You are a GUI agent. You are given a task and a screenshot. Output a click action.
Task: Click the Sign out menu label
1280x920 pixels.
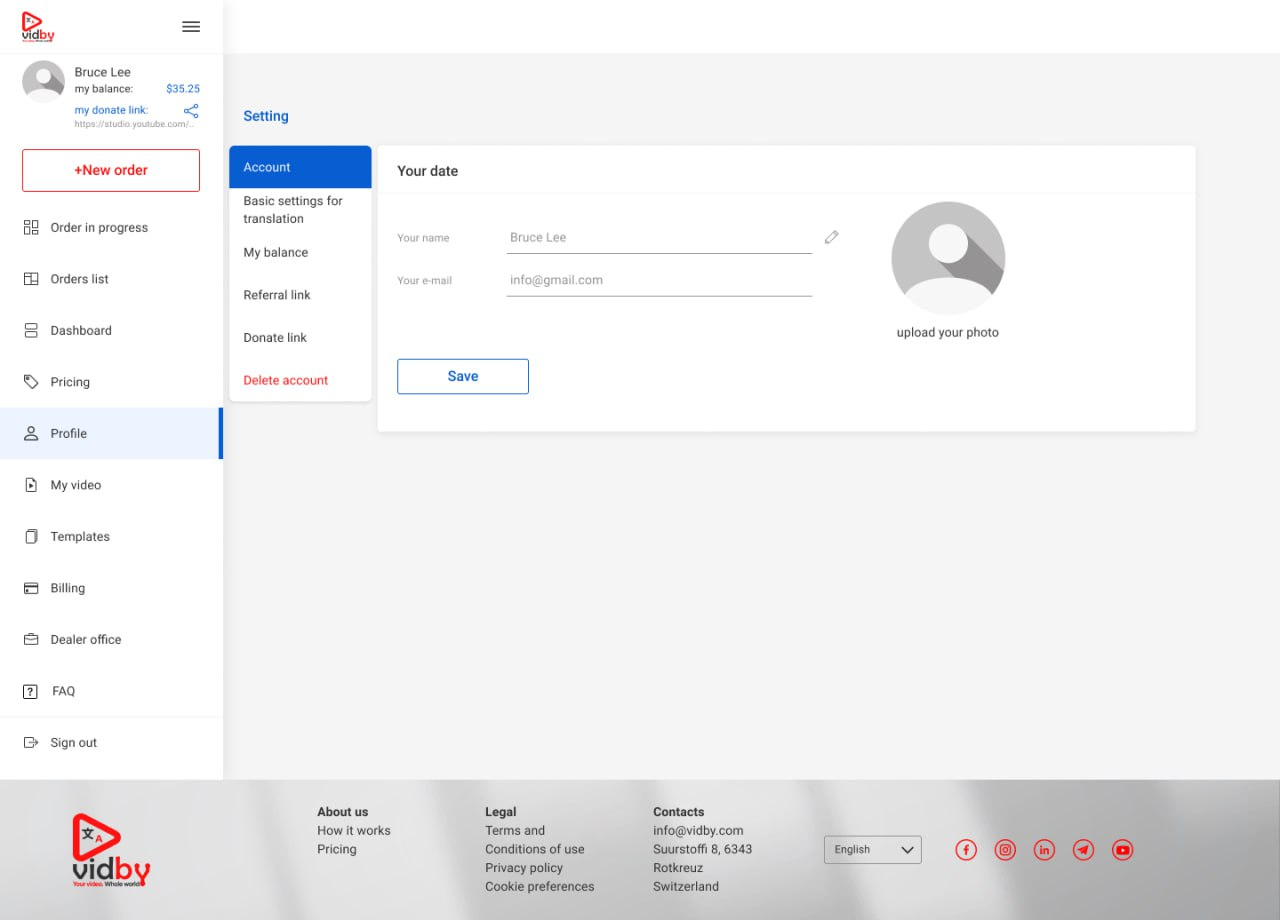pyautogui.click(x=74, y=743)
